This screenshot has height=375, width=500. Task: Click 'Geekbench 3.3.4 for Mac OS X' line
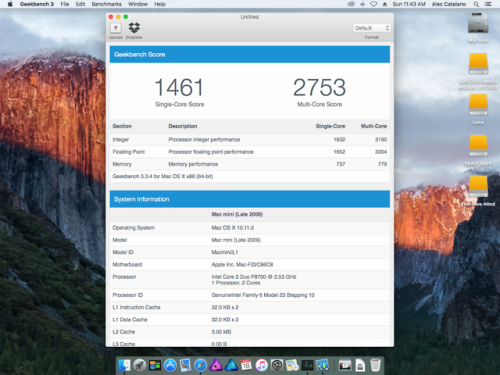tap(163, 176)
